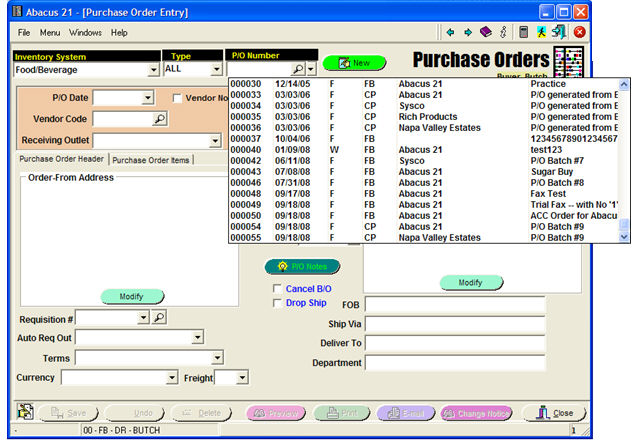
Task: Check the Drop Ship checkbox
Action: (x=277, y=303)
